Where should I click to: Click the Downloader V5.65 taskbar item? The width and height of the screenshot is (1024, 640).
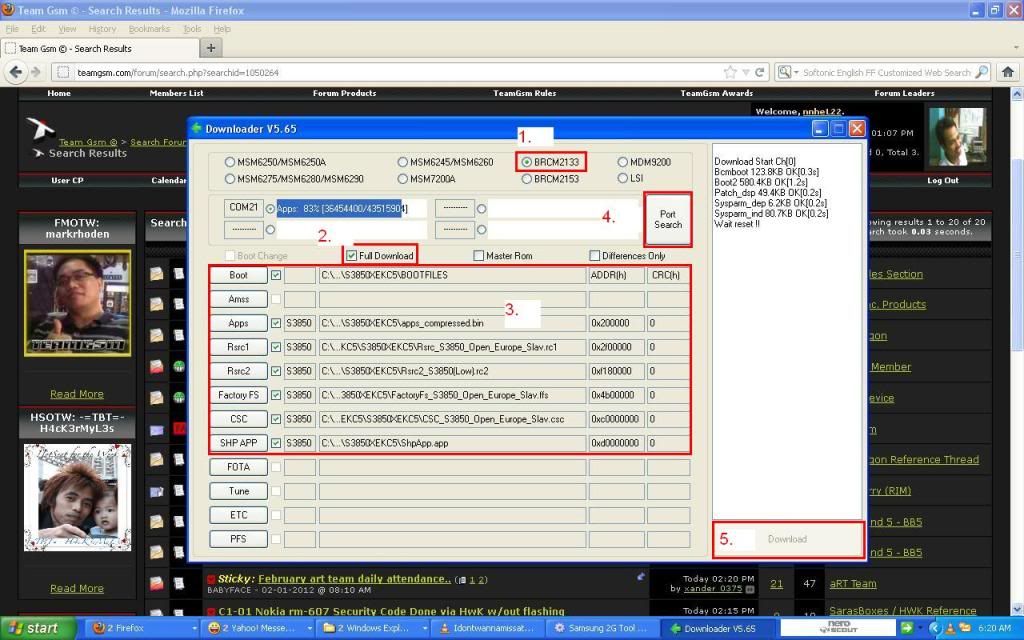coord(720,628)
